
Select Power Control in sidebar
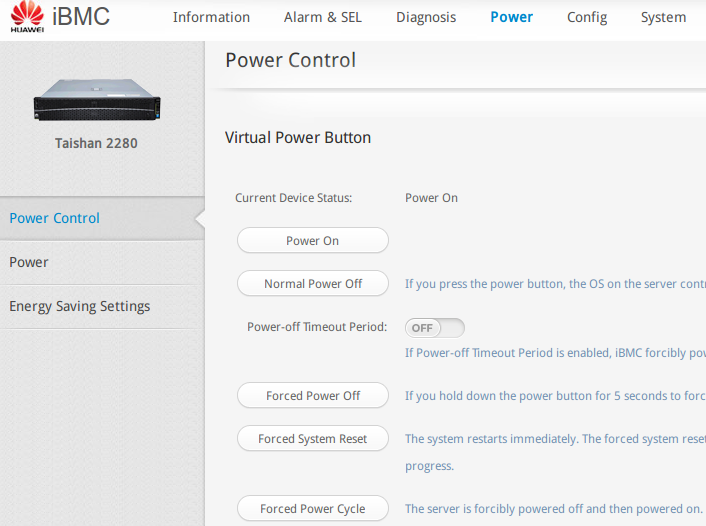tap(102, 218)
